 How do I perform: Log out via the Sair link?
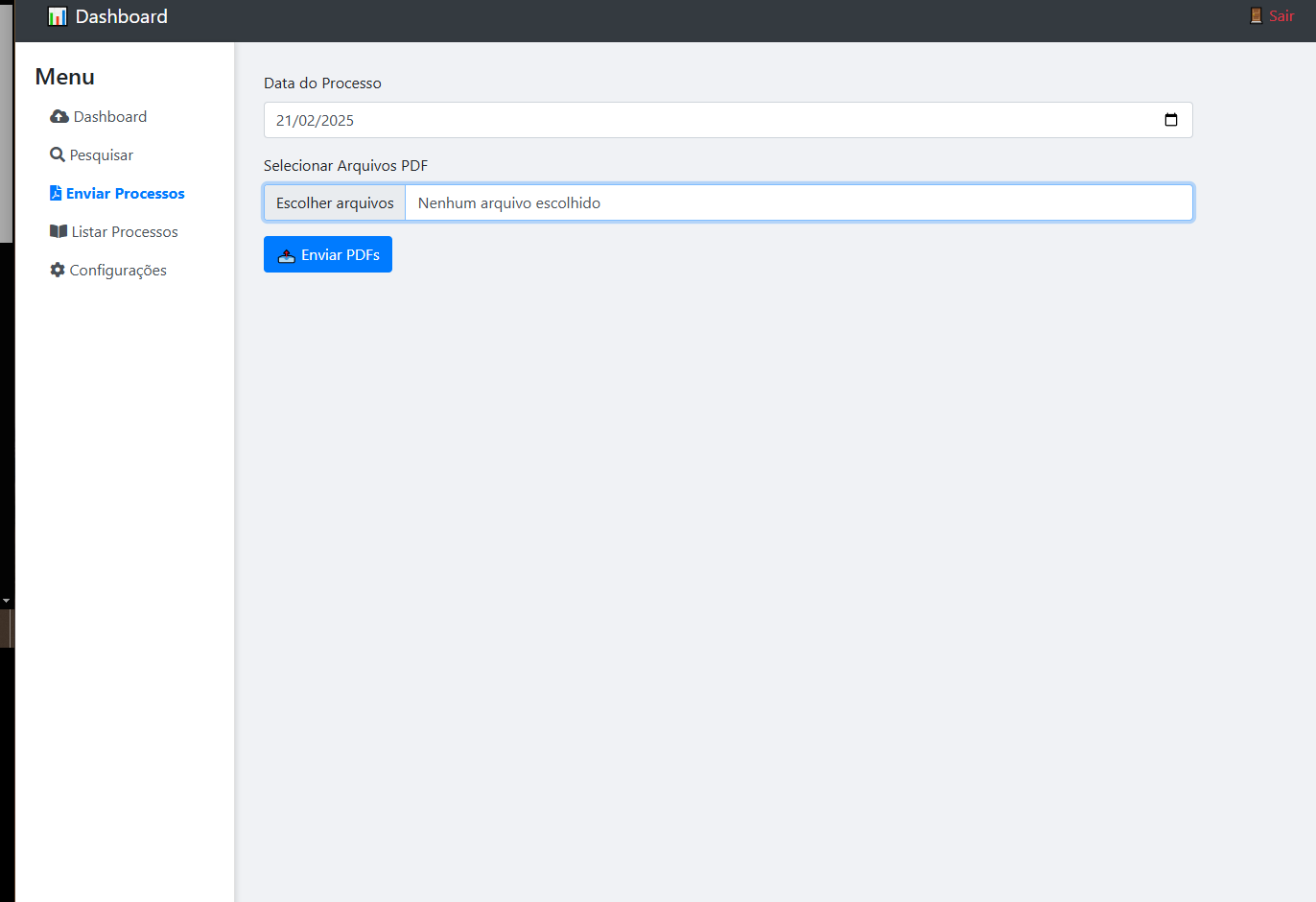pyautogui.click(x=1281, y=15)
